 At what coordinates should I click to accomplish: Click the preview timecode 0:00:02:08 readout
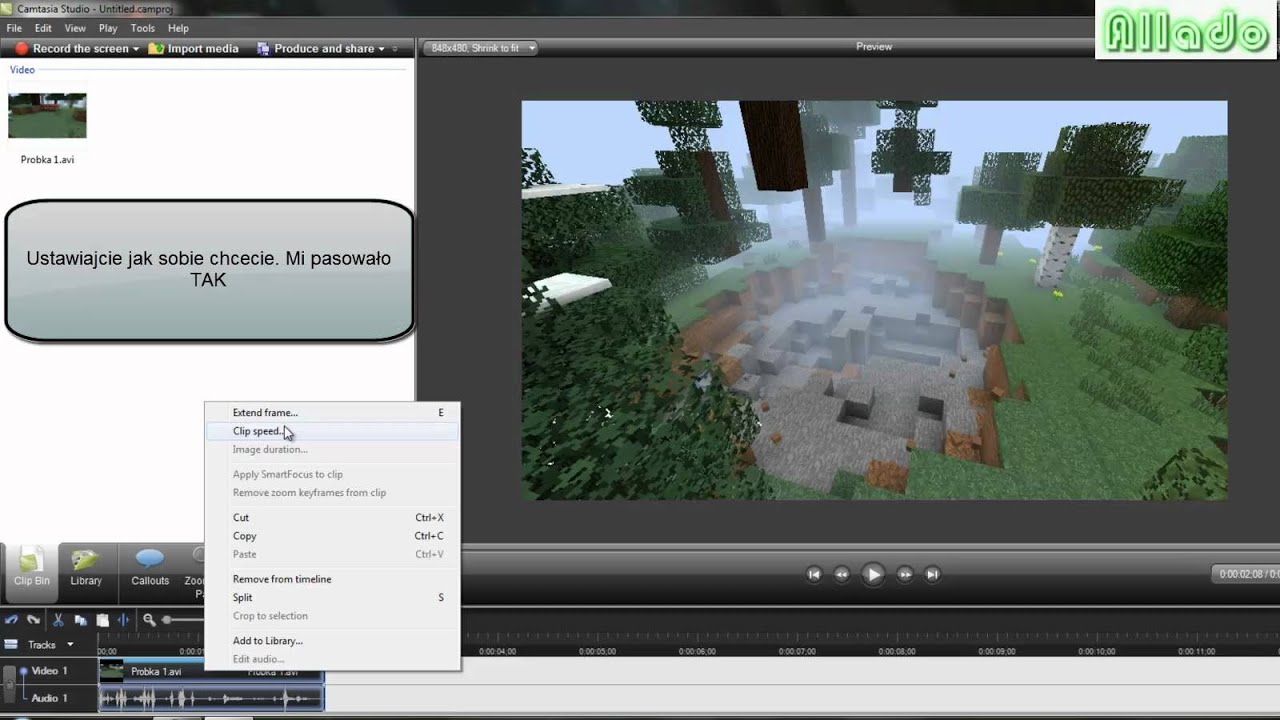coord(1245,574)
